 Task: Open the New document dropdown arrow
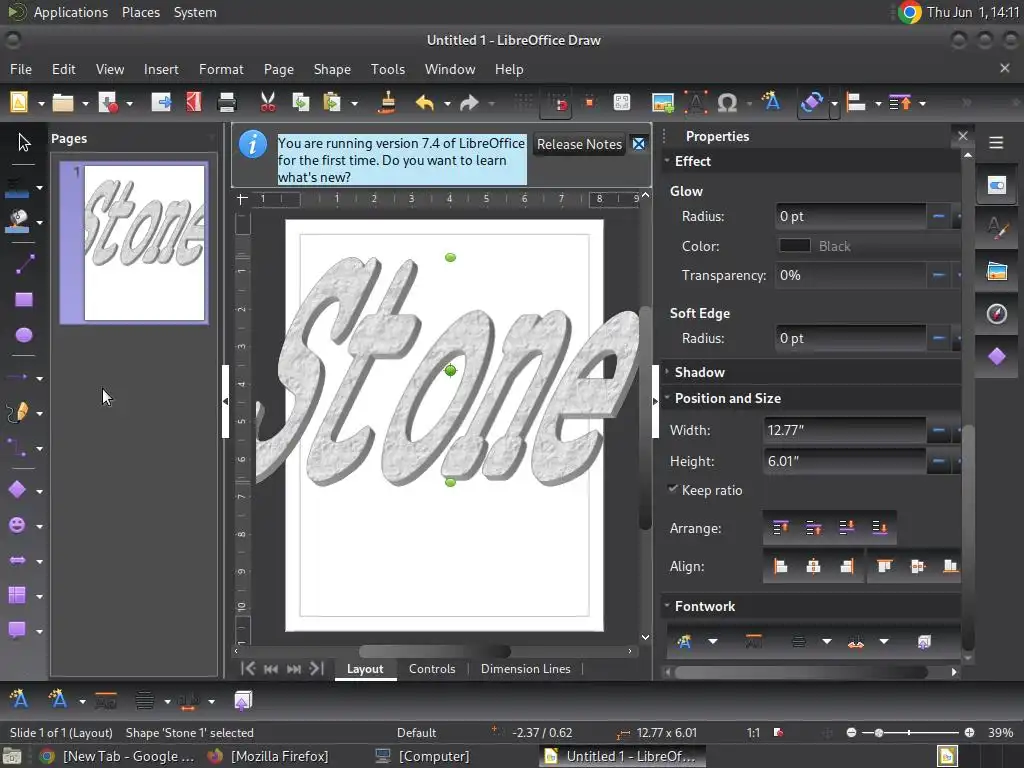pyautogui.click(x=41, y=103)
